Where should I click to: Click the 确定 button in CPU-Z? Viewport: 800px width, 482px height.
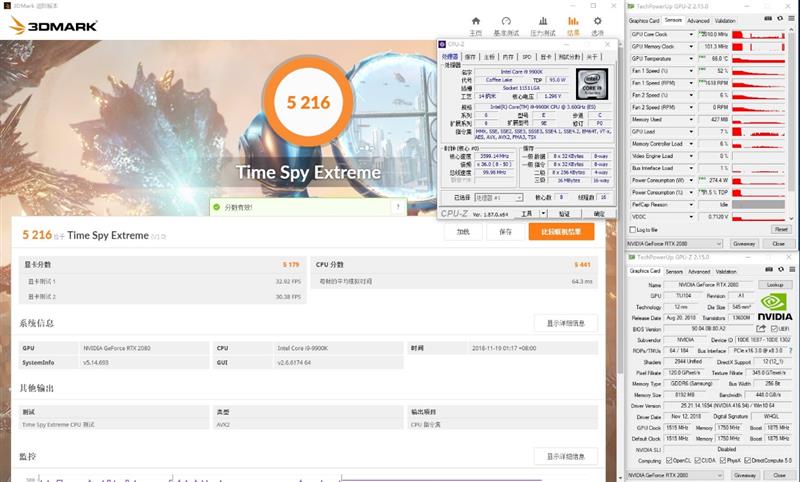click(x=599, y=213)
